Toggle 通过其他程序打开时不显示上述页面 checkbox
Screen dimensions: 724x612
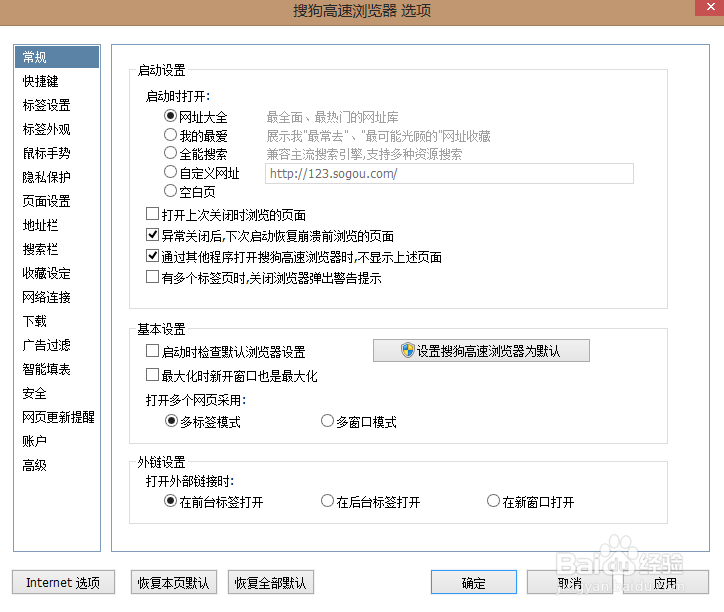(x=152, y=256)
